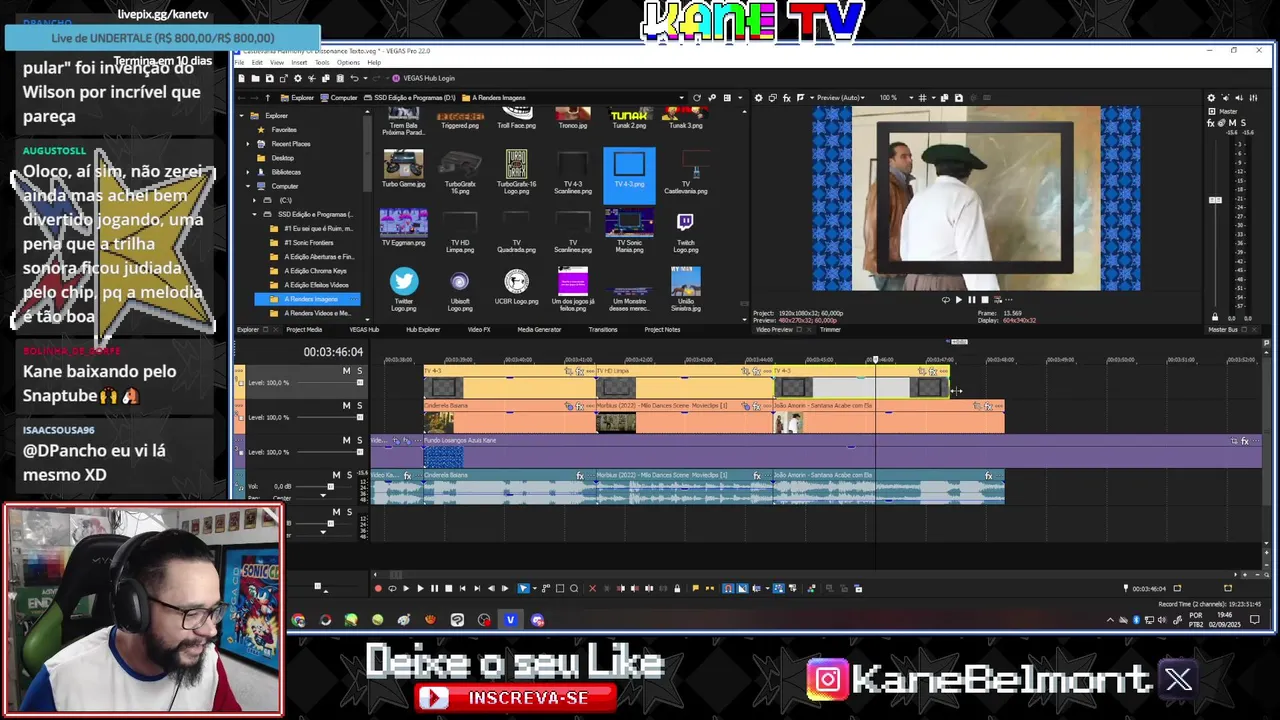
Task: Open the Explorer address path dropdown
Action: [x=682, y=98]
